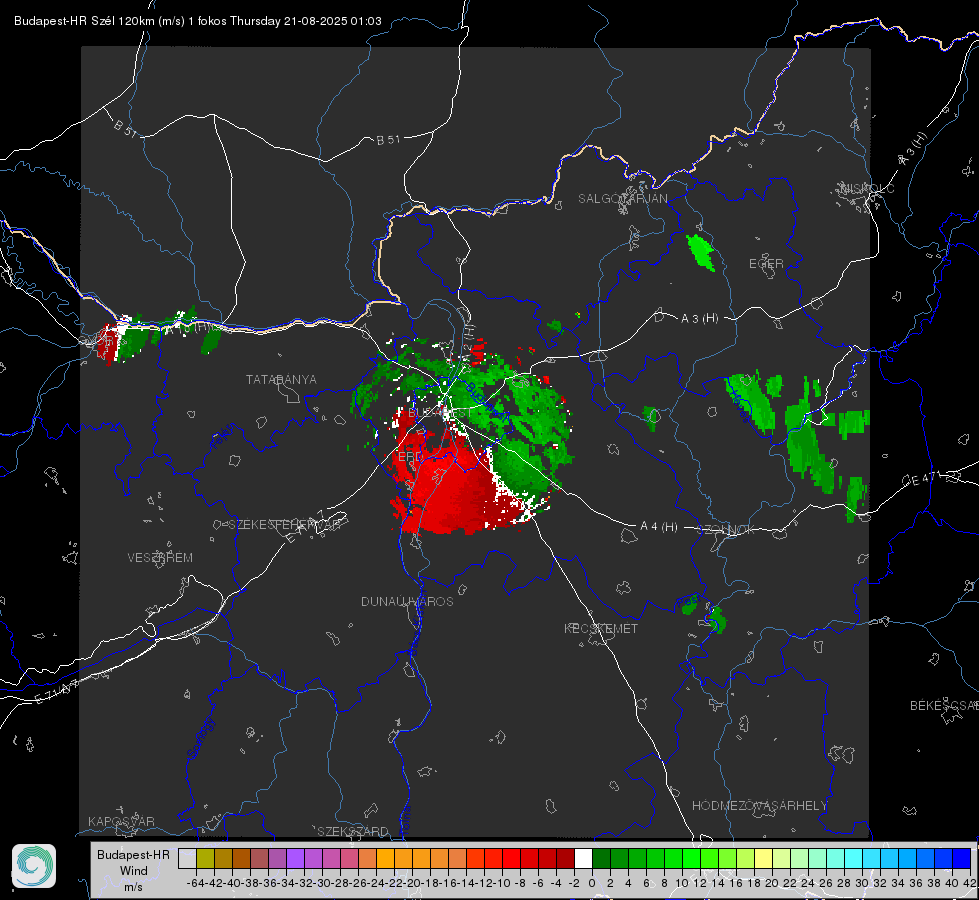979x900 pixels.
Task: Click the Tolna county label
Action: click(405, 819)
